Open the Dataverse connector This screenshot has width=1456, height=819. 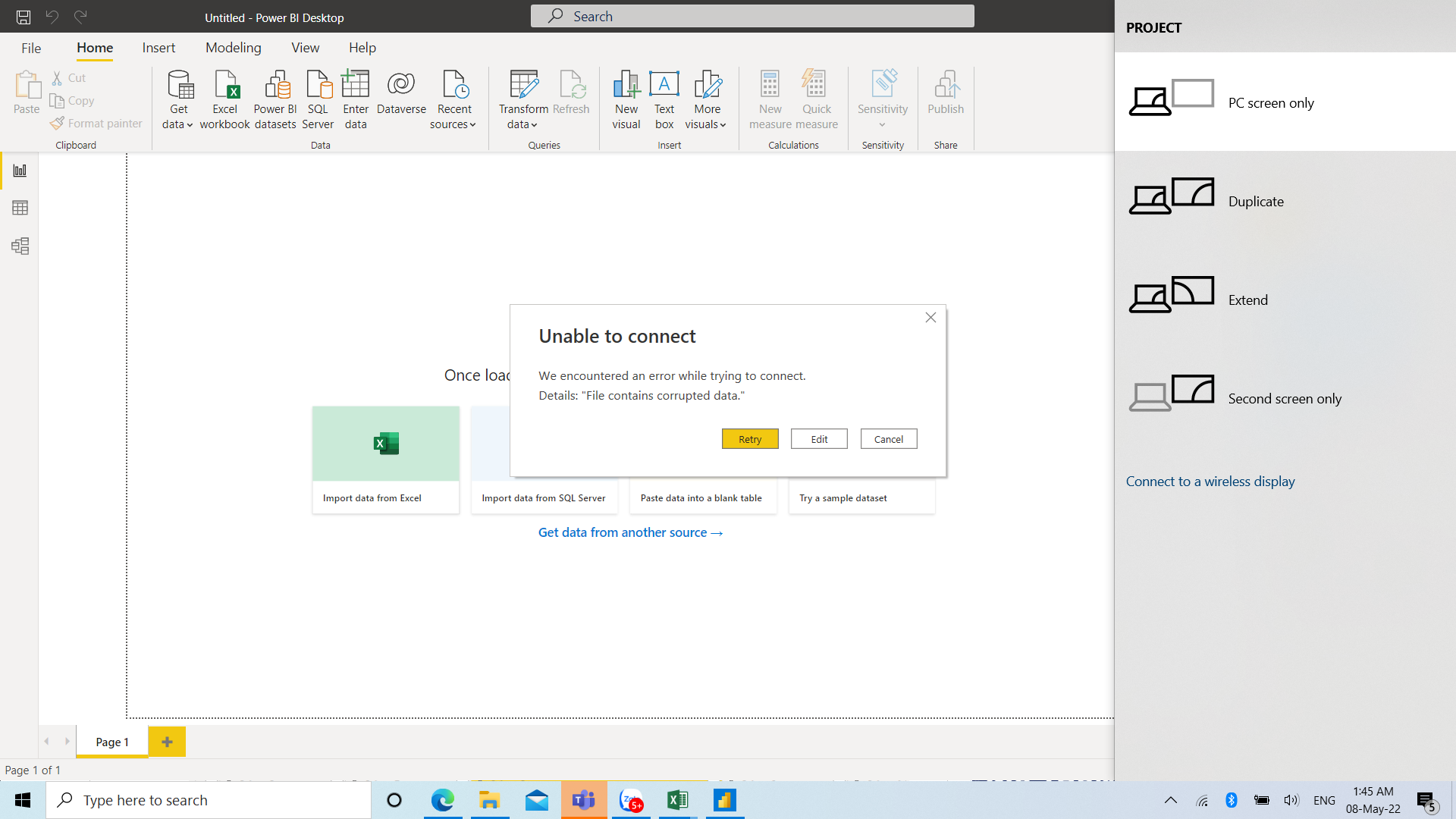point(401,94)
